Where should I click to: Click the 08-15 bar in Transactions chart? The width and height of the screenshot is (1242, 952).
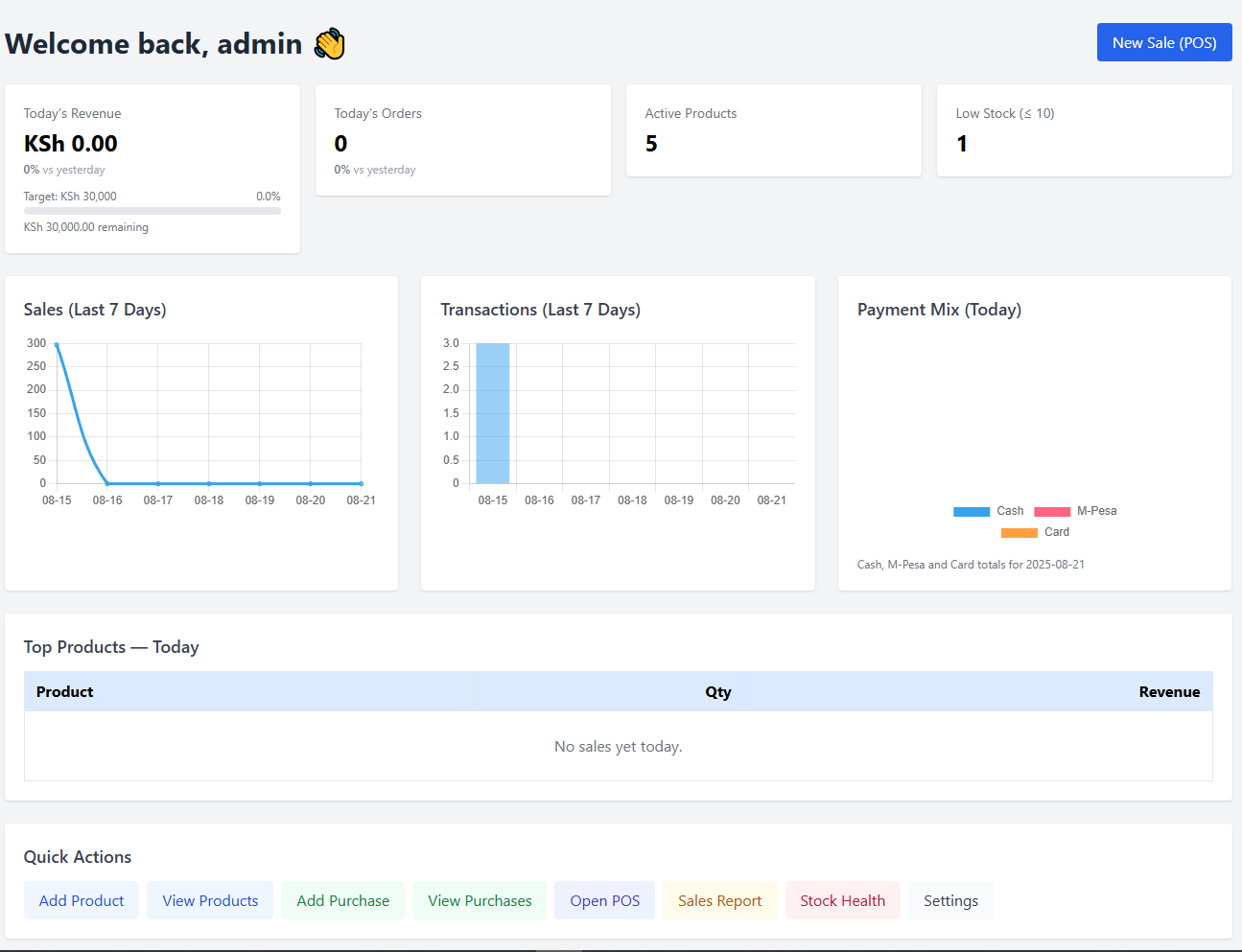pos(492,413)
